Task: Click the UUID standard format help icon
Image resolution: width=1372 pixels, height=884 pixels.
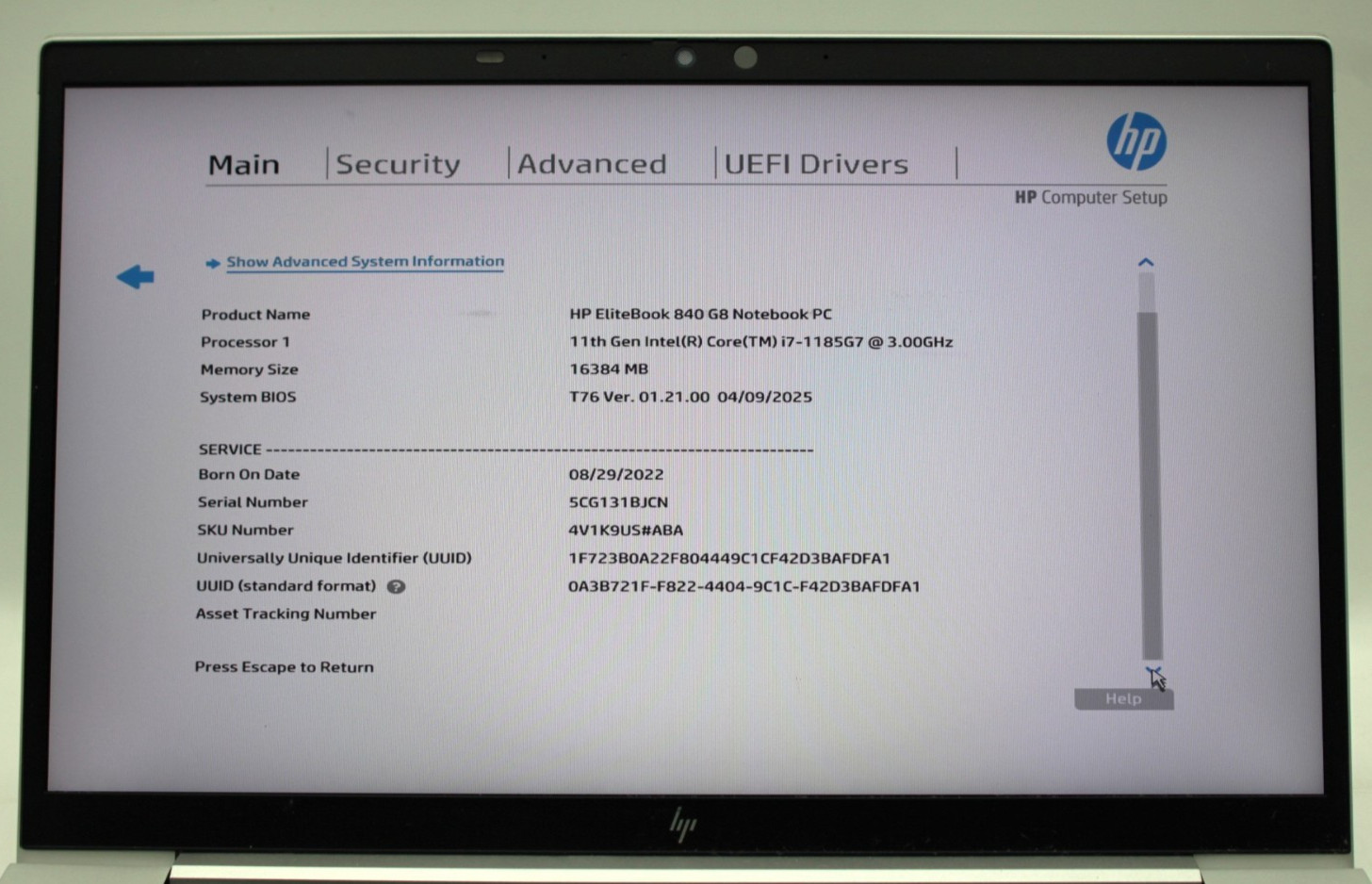Action: click(x=397, y=586)
